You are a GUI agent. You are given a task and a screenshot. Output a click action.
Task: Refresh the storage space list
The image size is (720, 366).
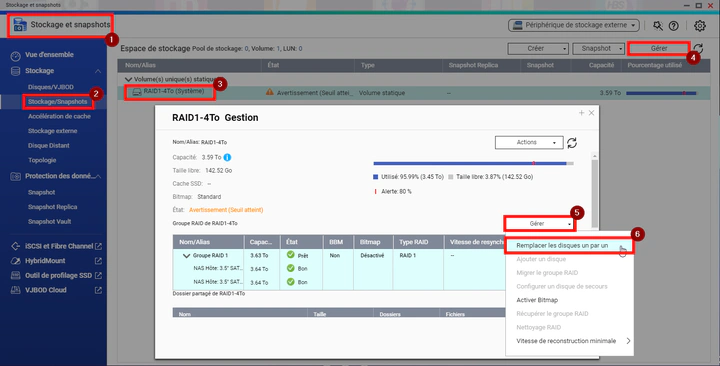coord(698,48)
